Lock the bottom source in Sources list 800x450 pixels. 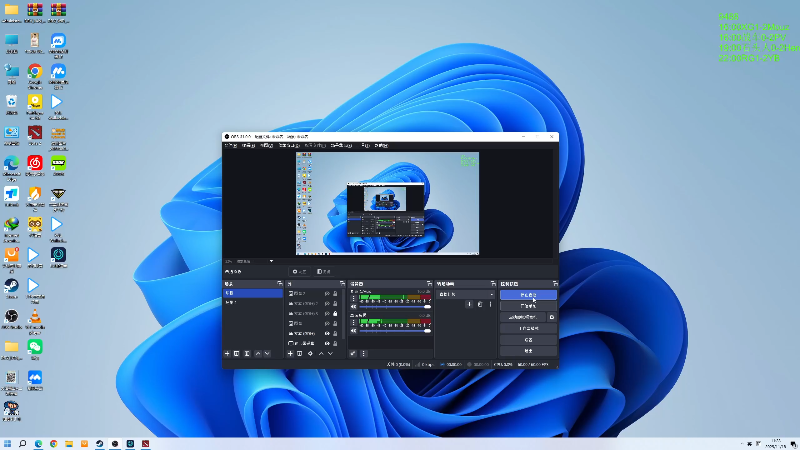pos(335,343)
